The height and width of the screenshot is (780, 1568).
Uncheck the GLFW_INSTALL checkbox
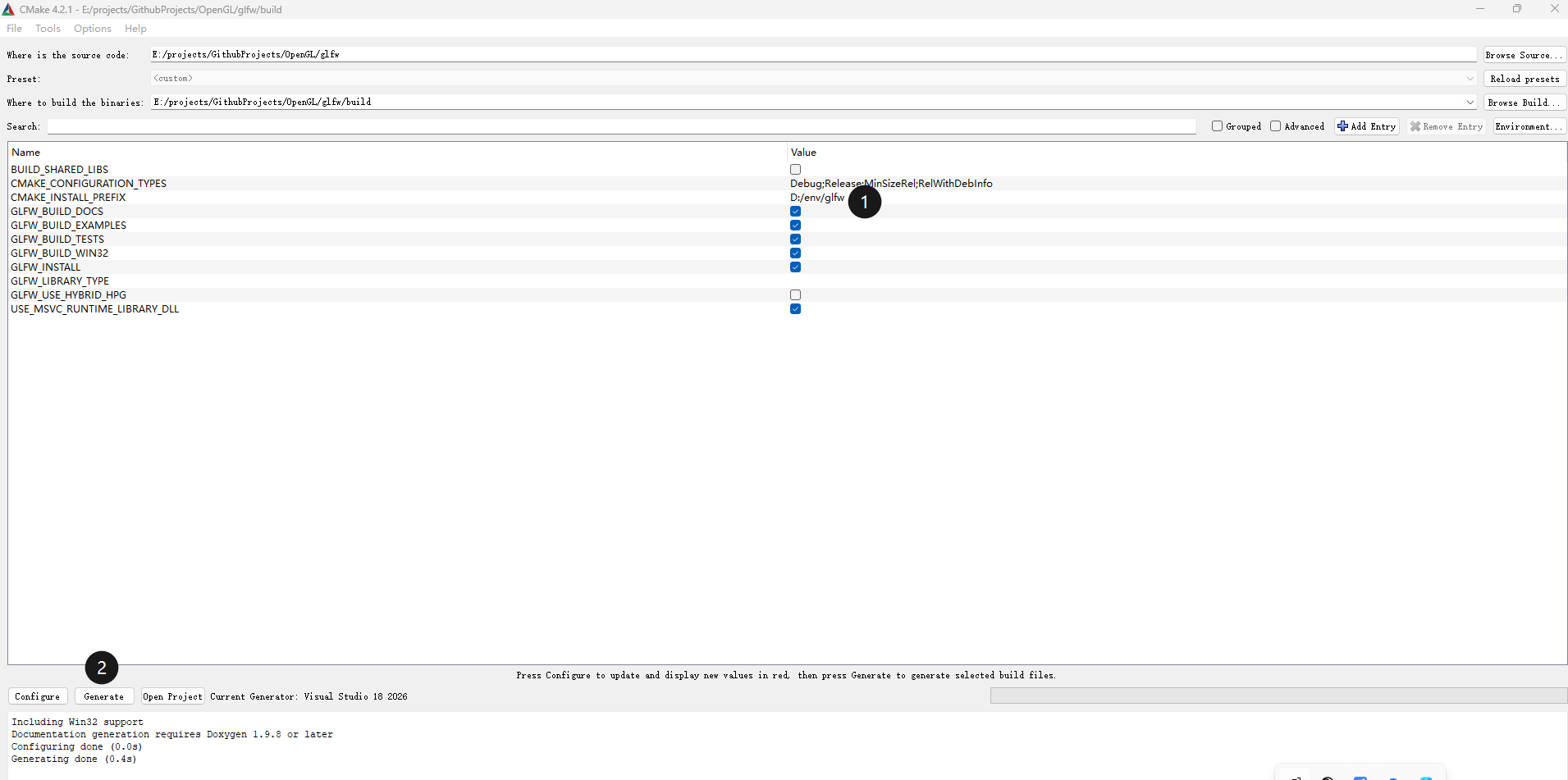pos(795,267)
